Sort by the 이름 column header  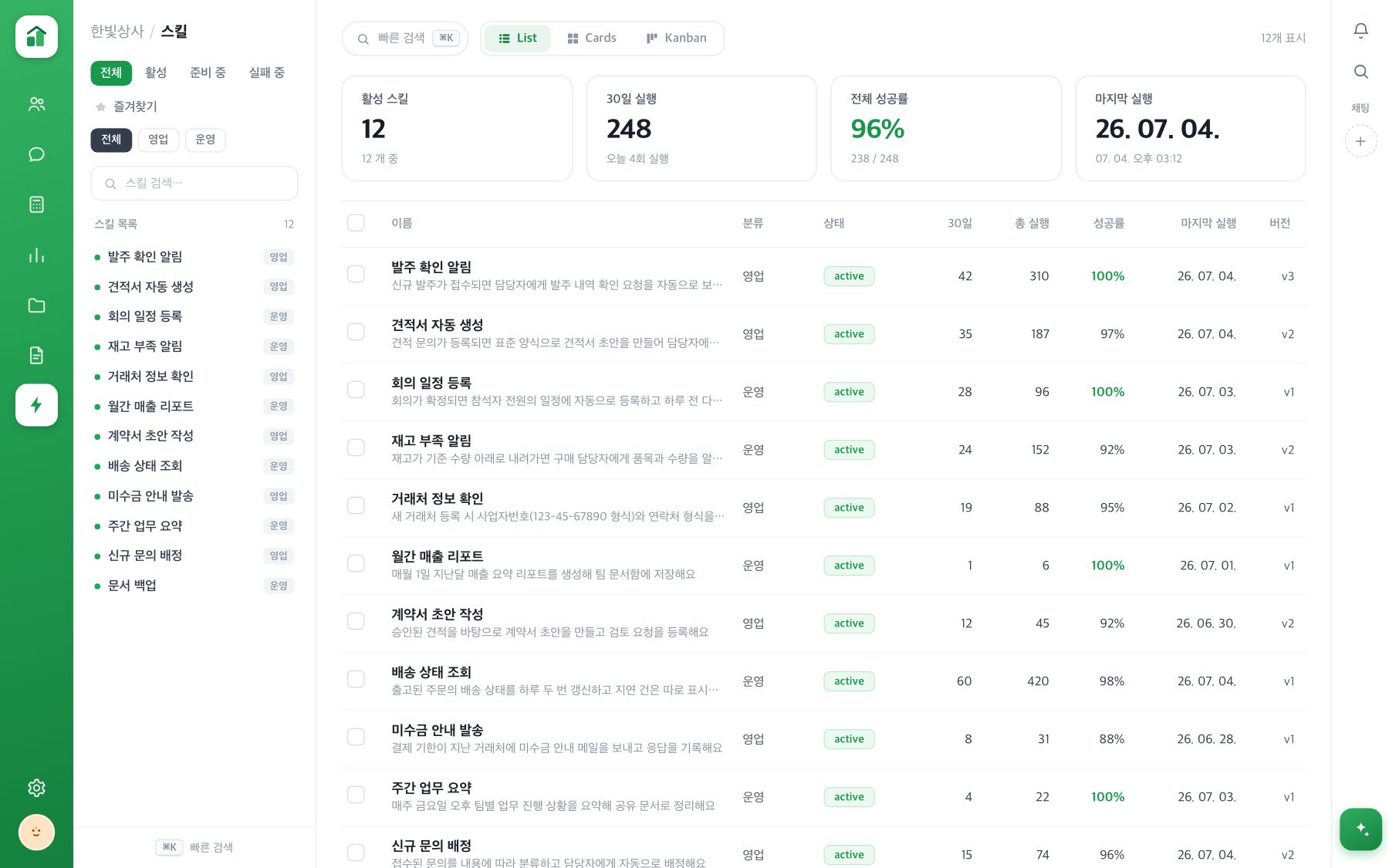point(401,223)
